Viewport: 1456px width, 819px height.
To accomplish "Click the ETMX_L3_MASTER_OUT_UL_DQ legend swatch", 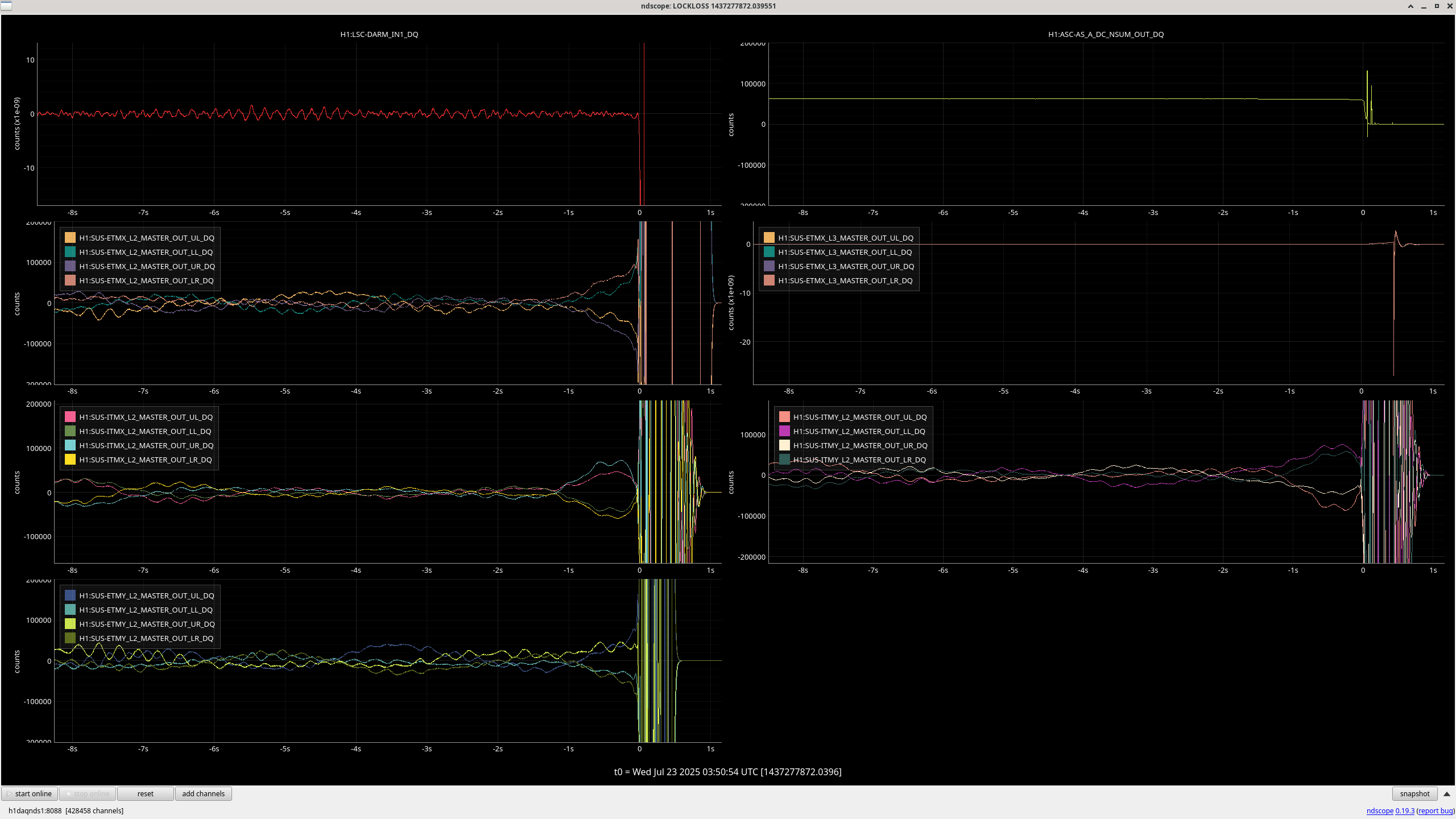I will [x=769, y=238].
